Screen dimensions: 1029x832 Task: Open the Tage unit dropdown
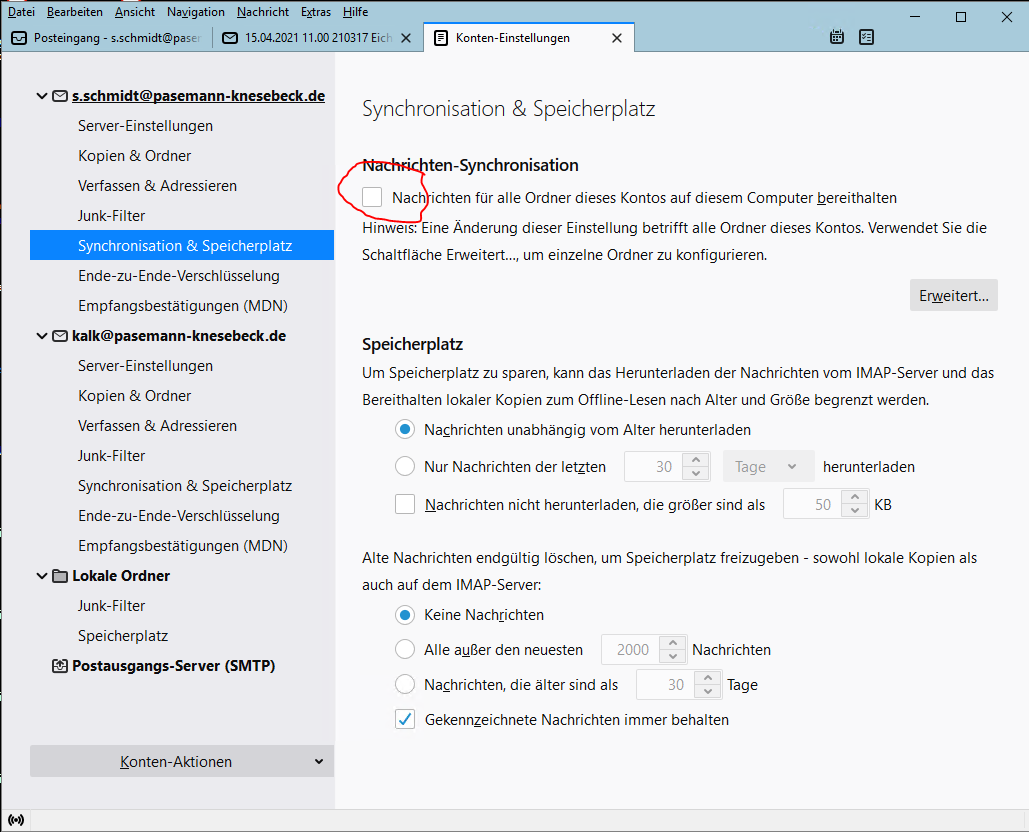[767, 466]
